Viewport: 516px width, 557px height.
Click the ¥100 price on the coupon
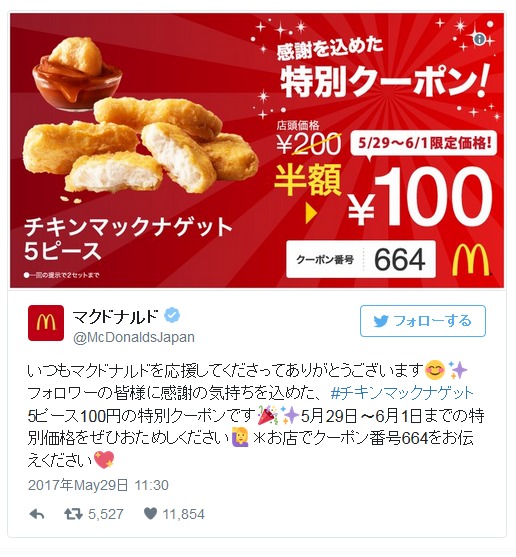point(420,198)
